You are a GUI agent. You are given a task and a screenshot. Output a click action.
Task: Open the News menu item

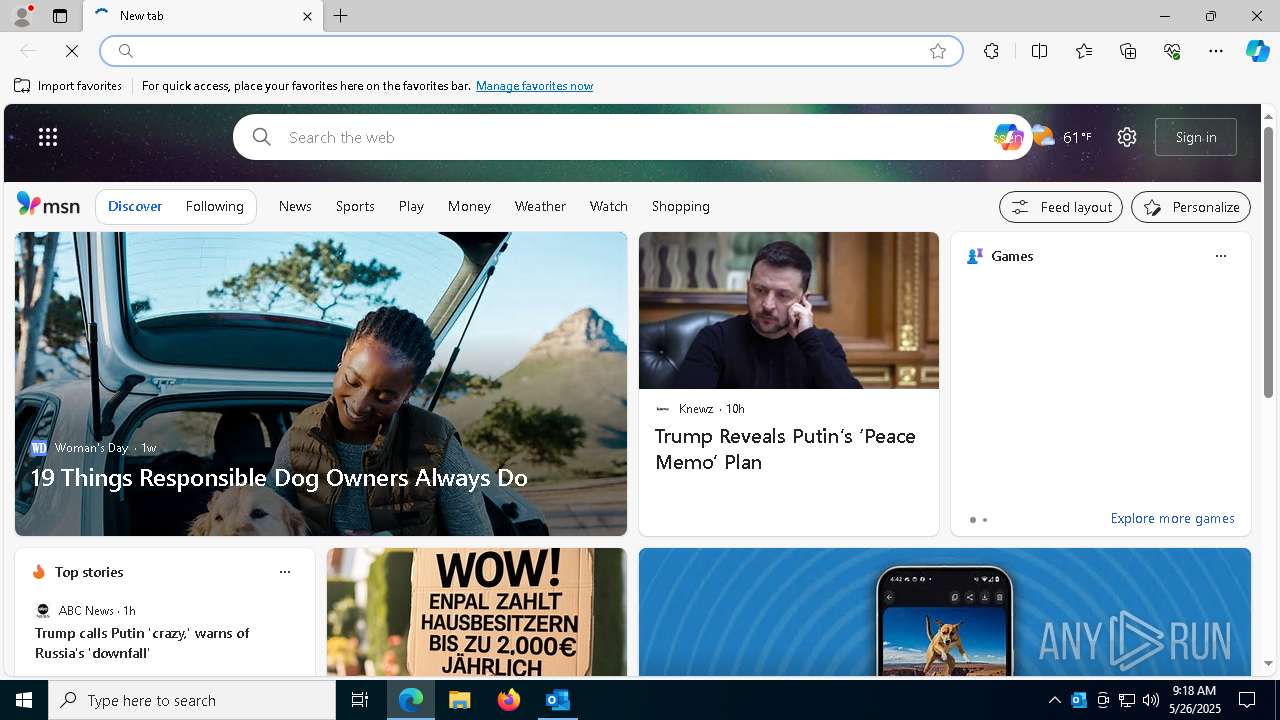pos(295,206)
